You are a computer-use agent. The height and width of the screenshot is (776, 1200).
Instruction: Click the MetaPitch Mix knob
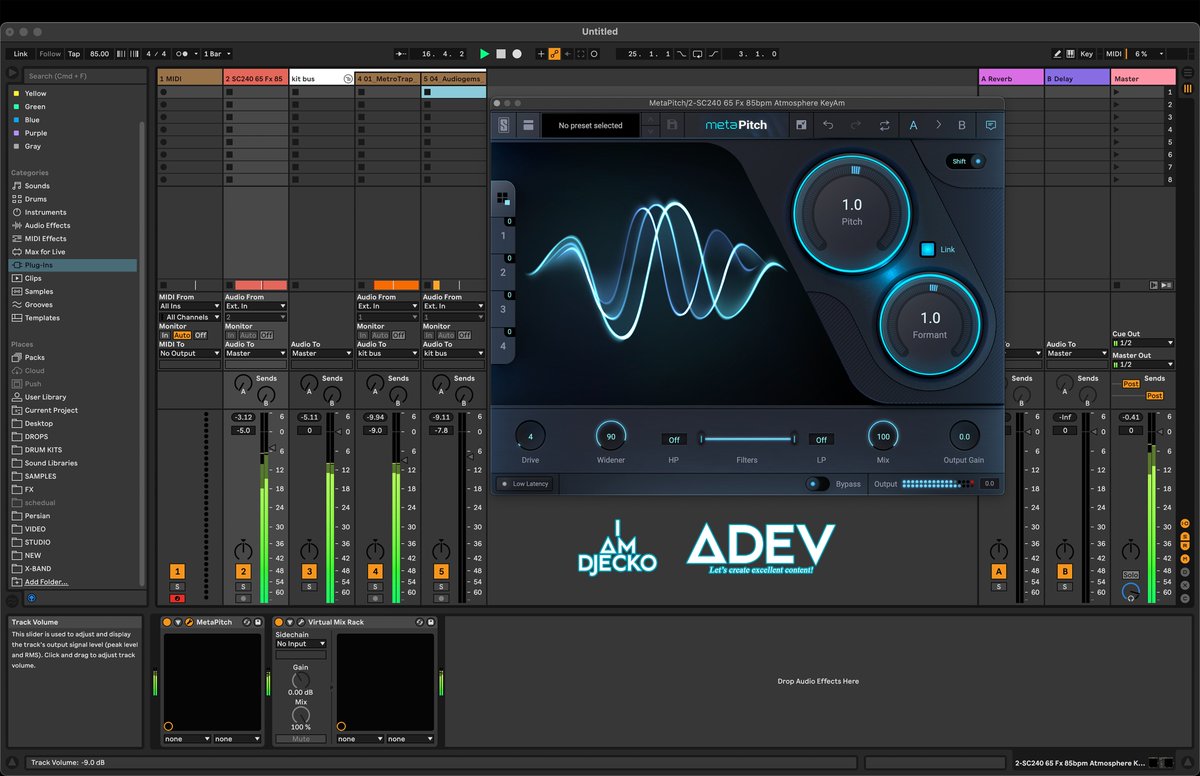click(883, 436)
